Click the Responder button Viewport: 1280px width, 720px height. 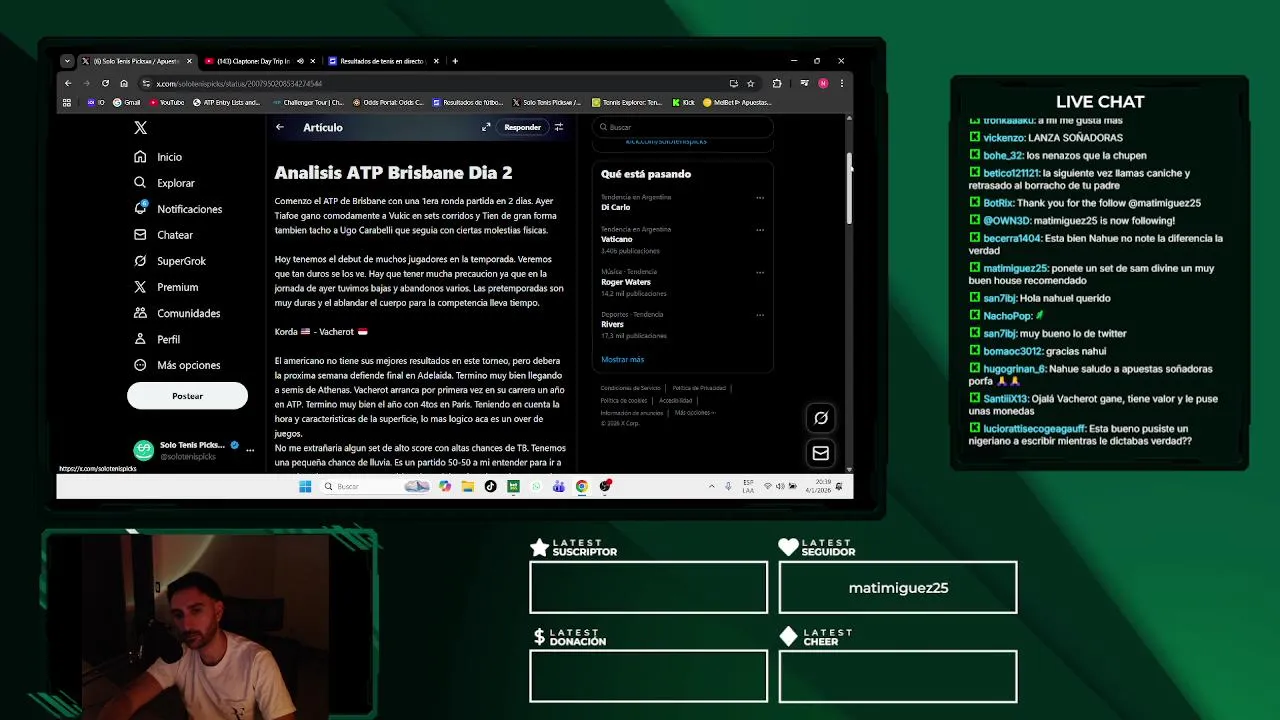coord(522,127)
